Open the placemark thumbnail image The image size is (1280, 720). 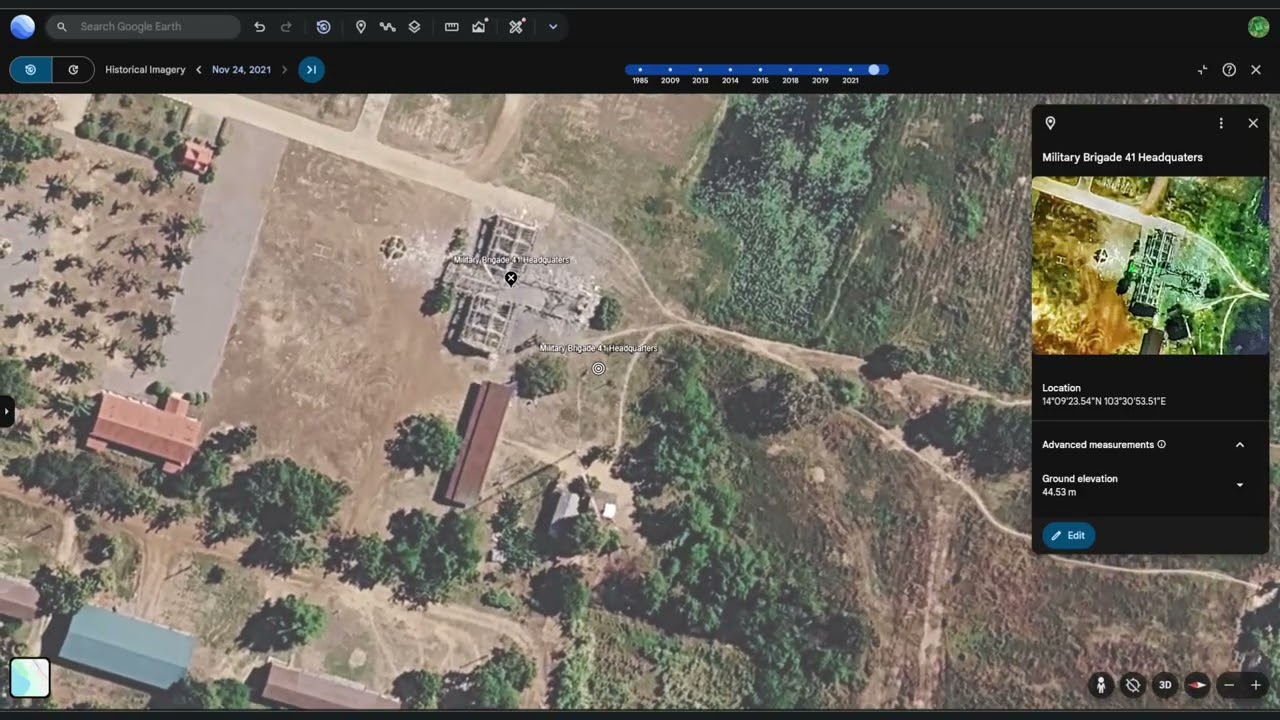point(1150,265)
